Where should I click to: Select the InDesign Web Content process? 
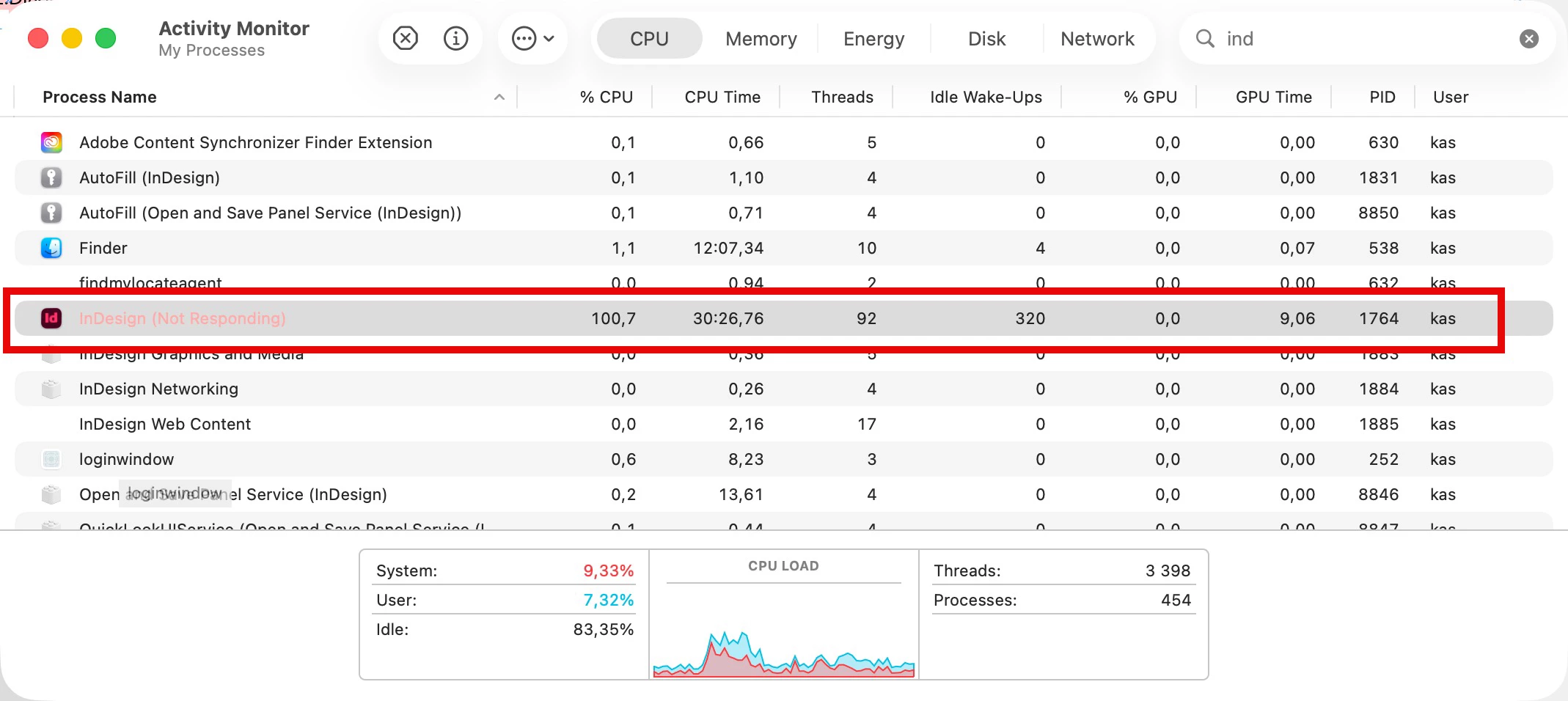[x=165, y=424]
